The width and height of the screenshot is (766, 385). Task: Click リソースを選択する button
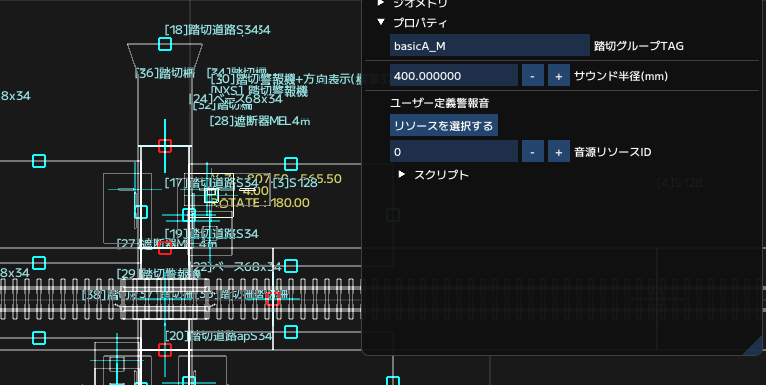pos(444,126)
